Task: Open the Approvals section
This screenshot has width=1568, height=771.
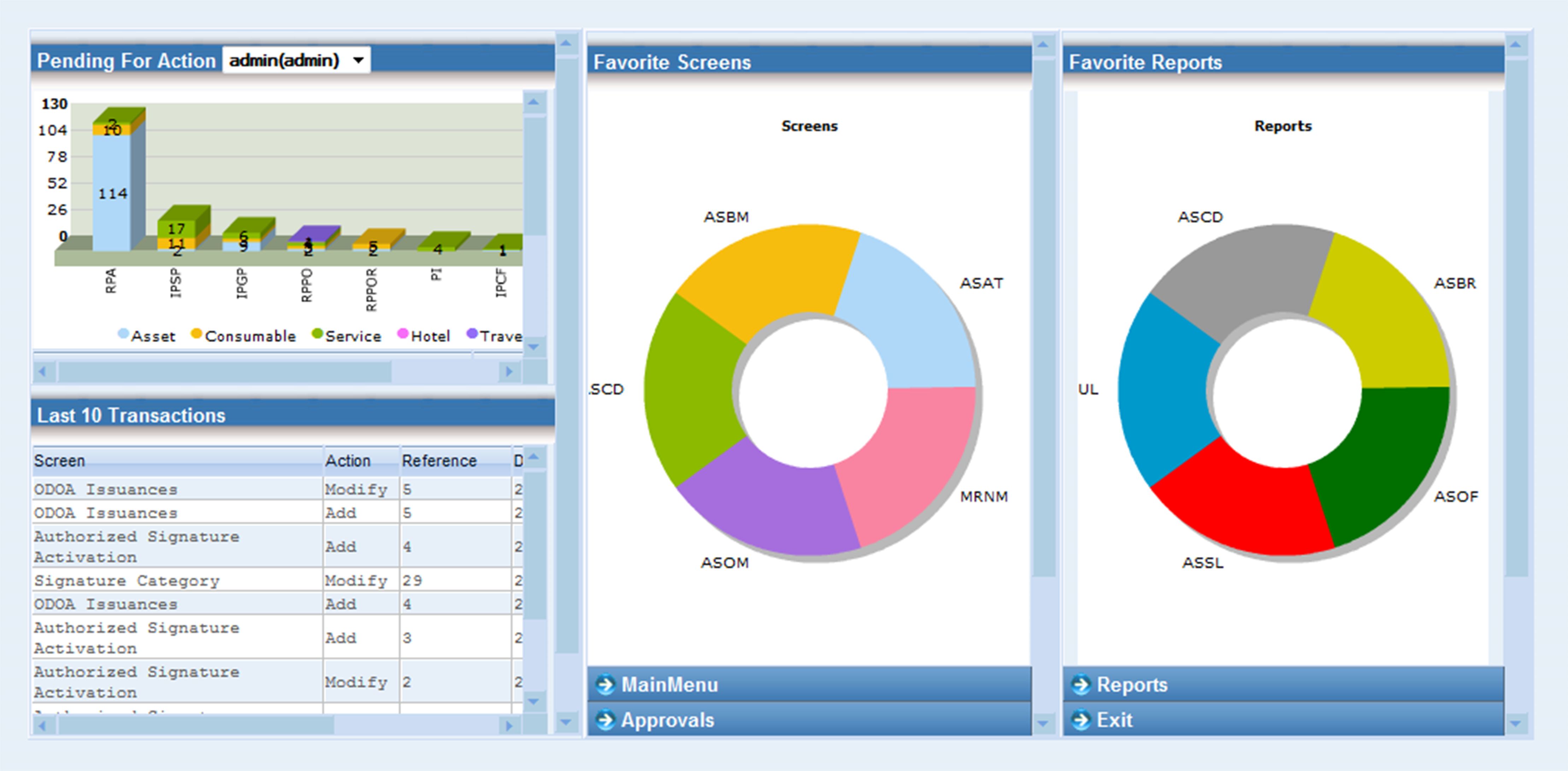Action: 809,720
